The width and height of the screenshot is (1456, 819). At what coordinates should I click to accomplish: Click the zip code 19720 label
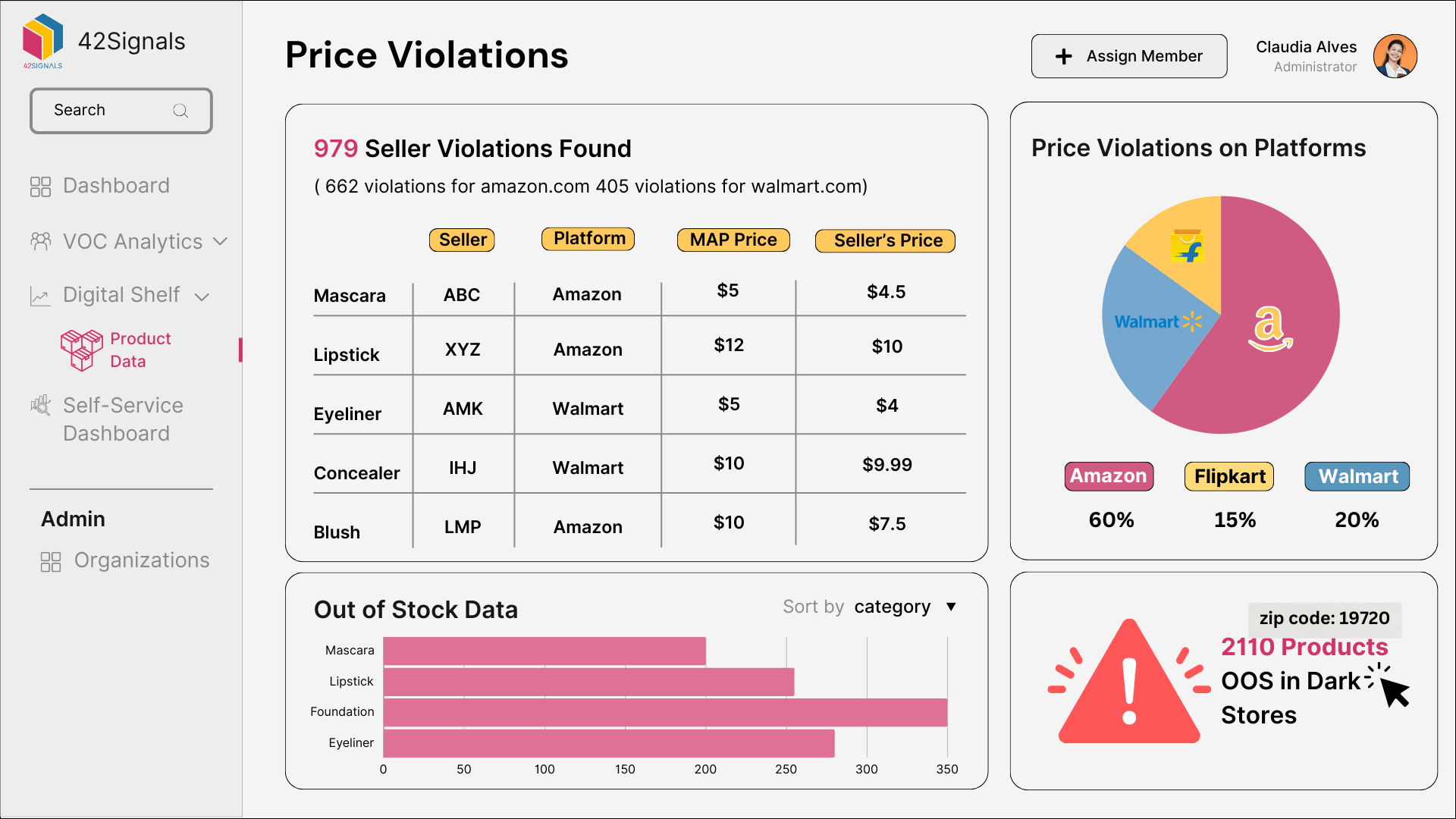point(1324,619)
